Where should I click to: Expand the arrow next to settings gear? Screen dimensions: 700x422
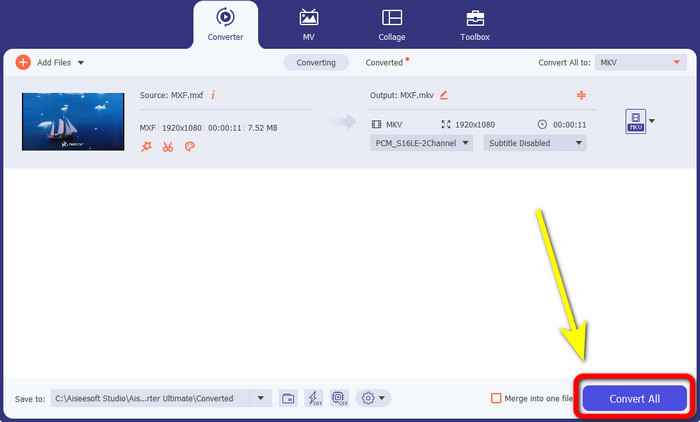[382, 398]
